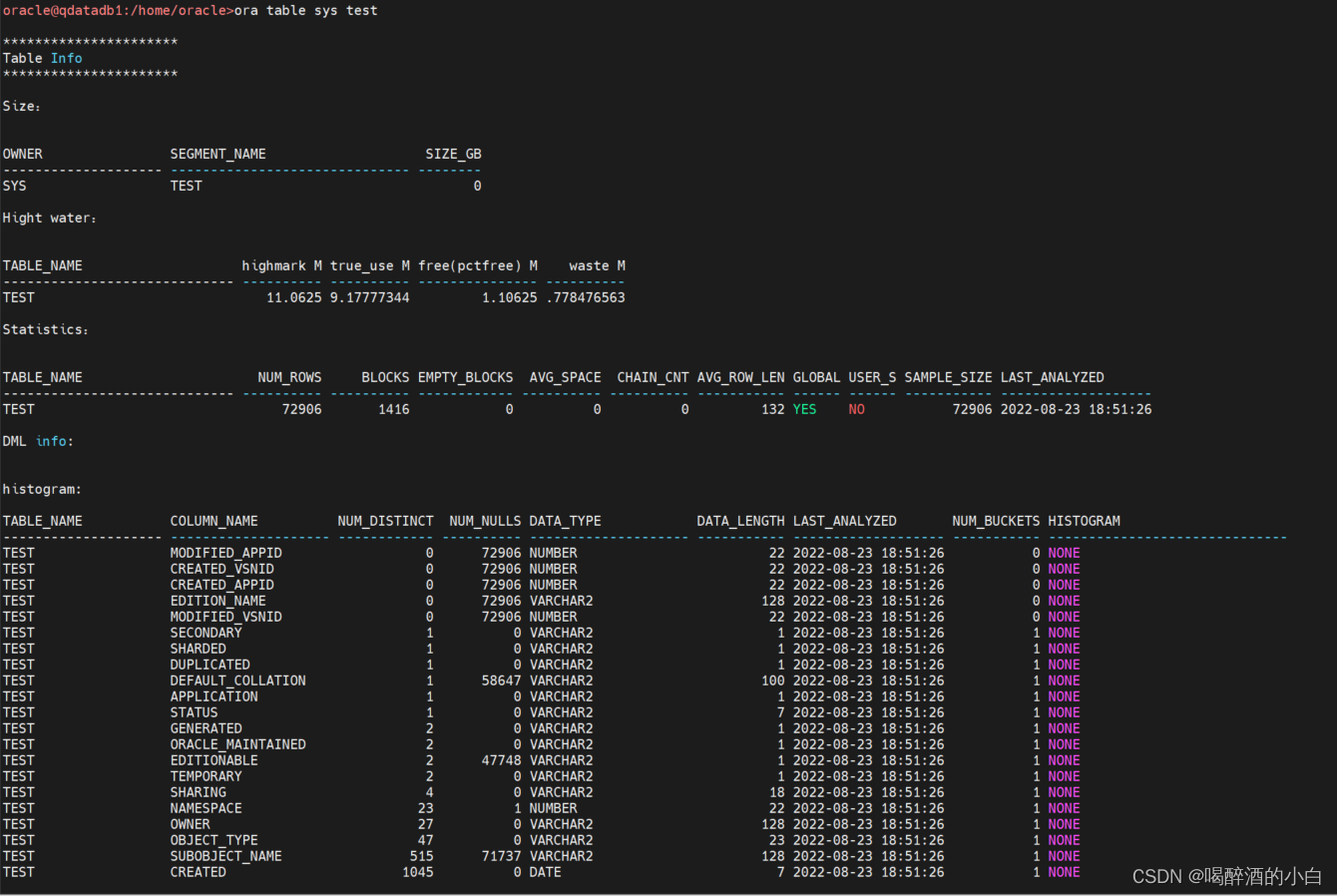Screen dimensions: 1337x896
Task: Click the 'SAMPLE_SIZE' column header
Action: pyautogui.click(x=948, y=377)
